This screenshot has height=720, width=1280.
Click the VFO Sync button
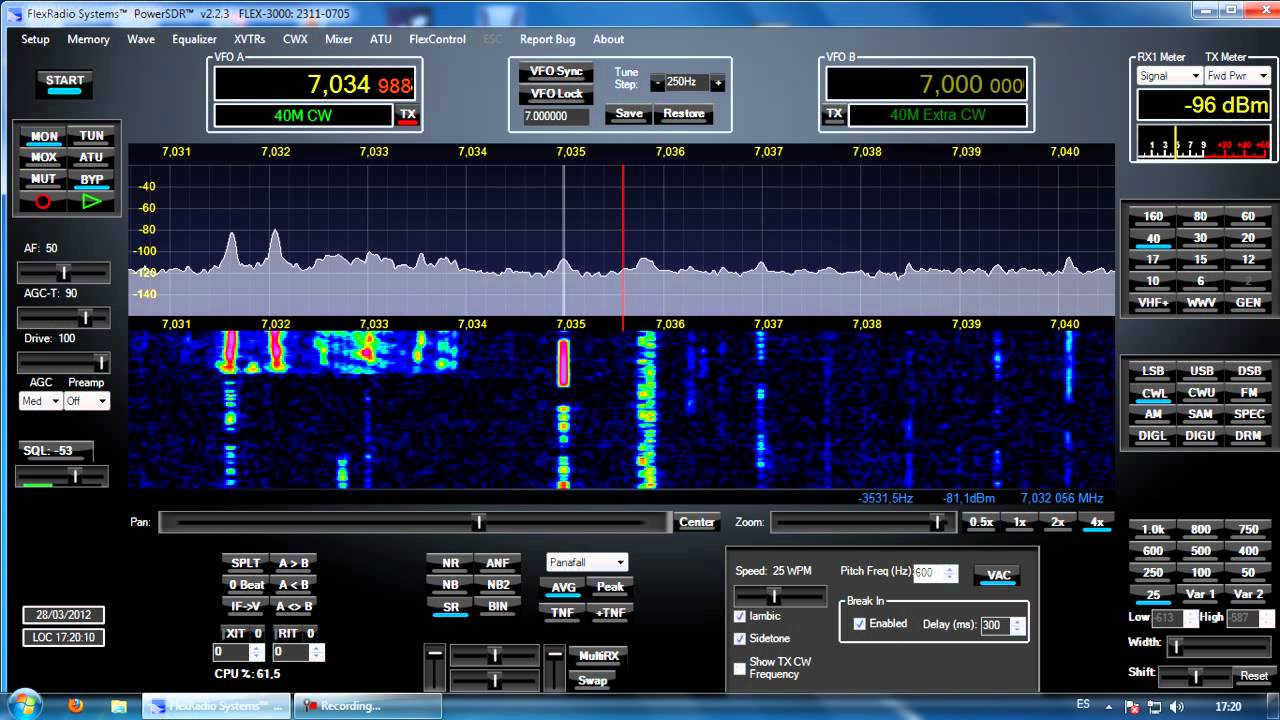[556, 72]
